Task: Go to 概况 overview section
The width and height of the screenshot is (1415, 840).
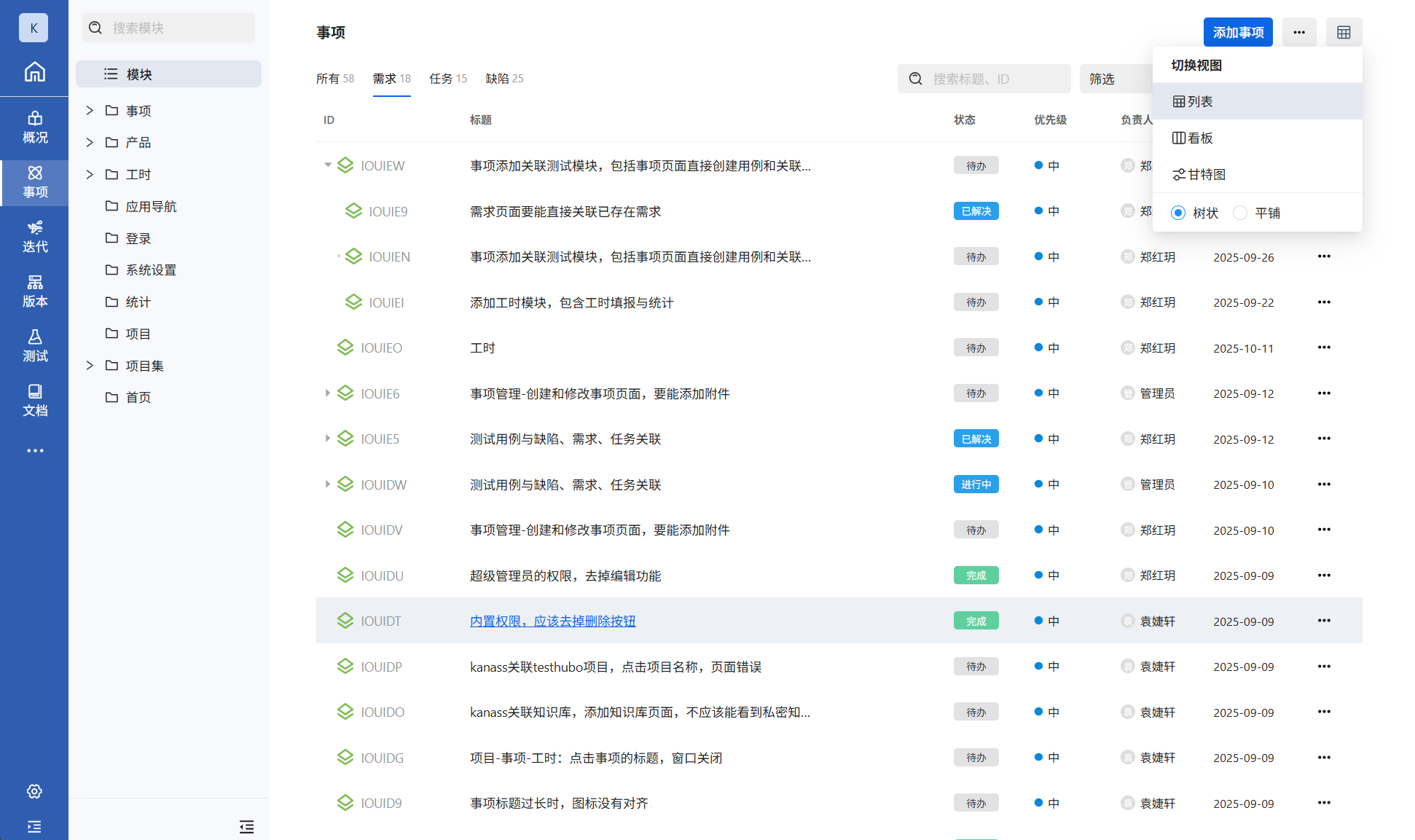Action: pyautogui.click(x=34, y=127)
